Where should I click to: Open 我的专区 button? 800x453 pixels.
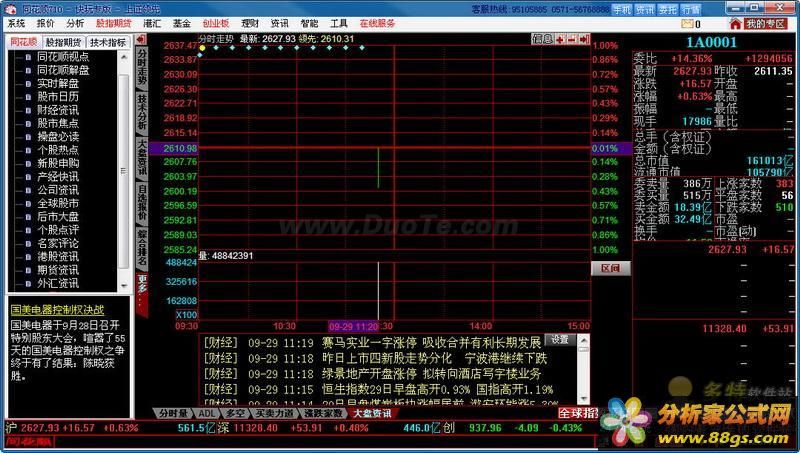765,24
